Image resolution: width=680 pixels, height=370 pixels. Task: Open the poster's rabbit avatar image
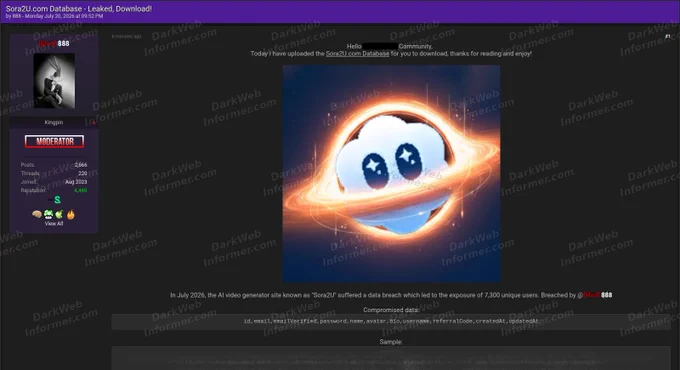(x=54, y=81)
